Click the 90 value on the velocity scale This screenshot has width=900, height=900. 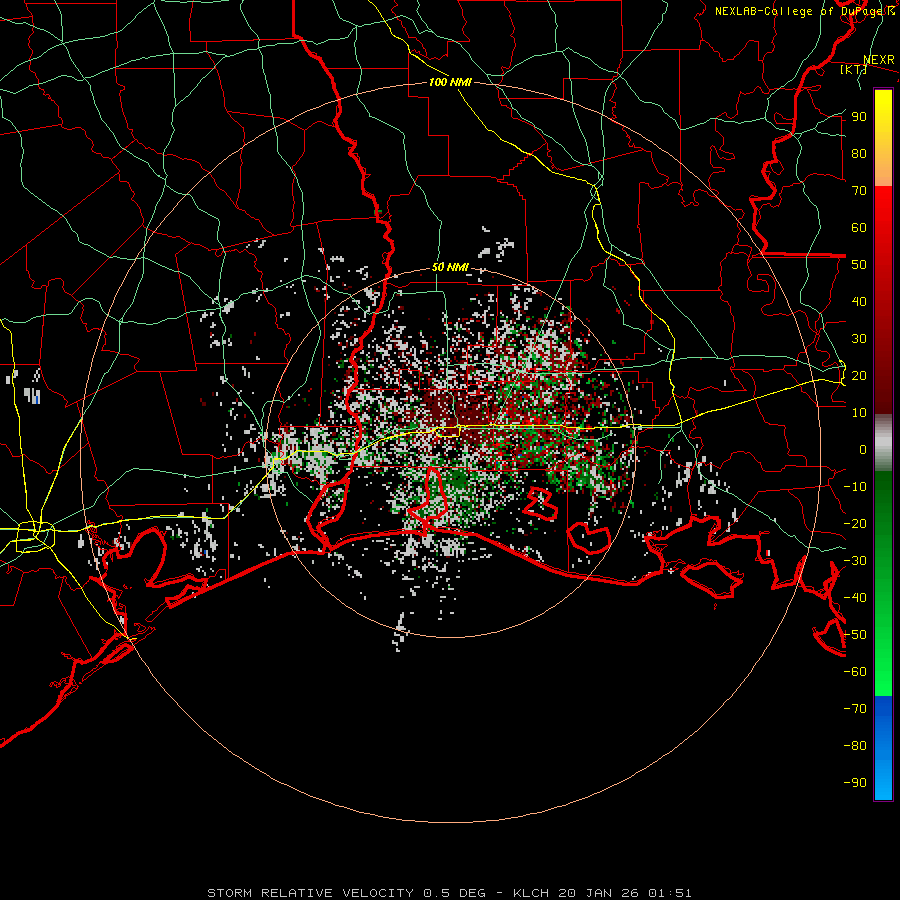click(859, 117)
